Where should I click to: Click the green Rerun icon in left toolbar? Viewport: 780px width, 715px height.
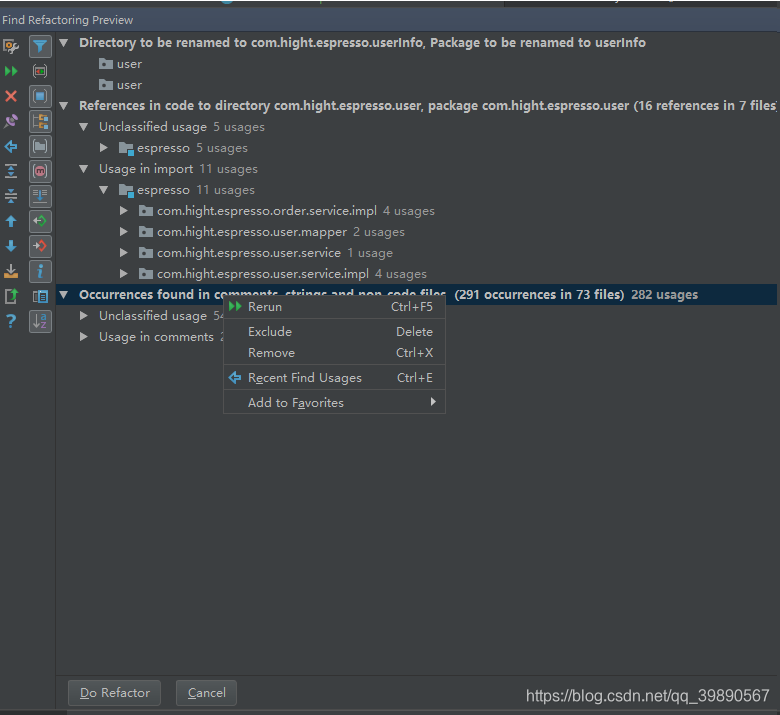click(11, 71)
